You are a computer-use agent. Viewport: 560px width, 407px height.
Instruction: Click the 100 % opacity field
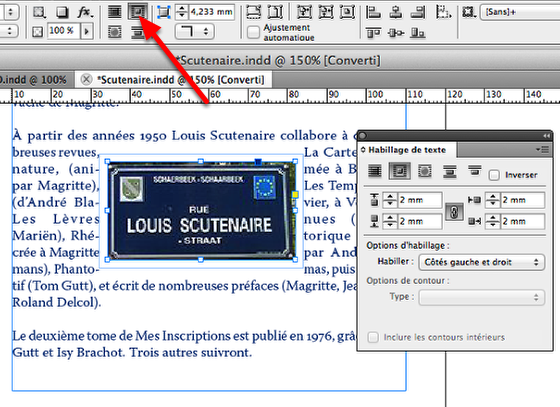(64, 31)
